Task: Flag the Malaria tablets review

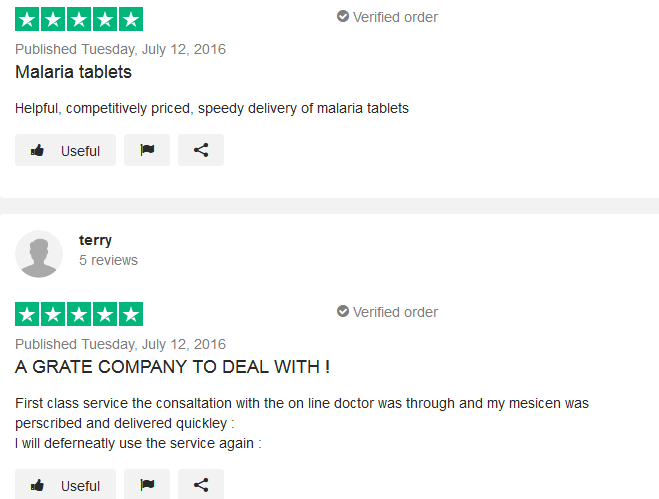Action: coord(147,150)
